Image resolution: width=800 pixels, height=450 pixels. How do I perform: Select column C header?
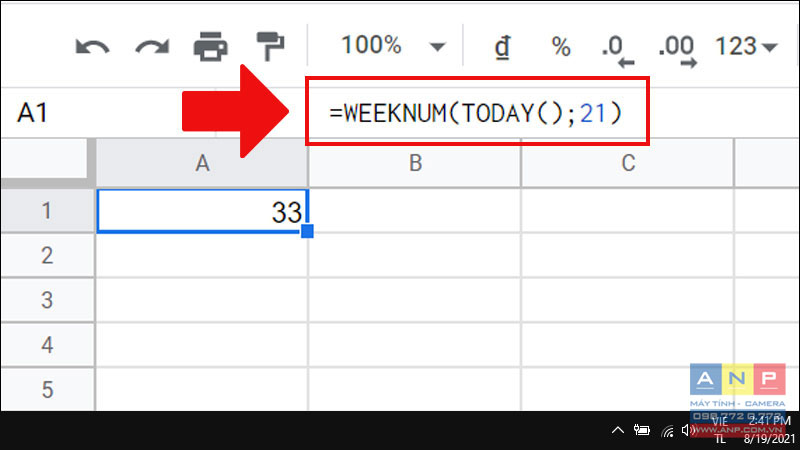(x=627, y=163)
